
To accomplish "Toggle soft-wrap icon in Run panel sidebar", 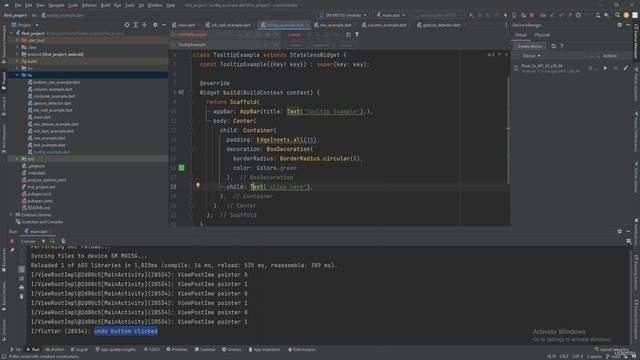I will pyautogui.click(x=22, y=269).
